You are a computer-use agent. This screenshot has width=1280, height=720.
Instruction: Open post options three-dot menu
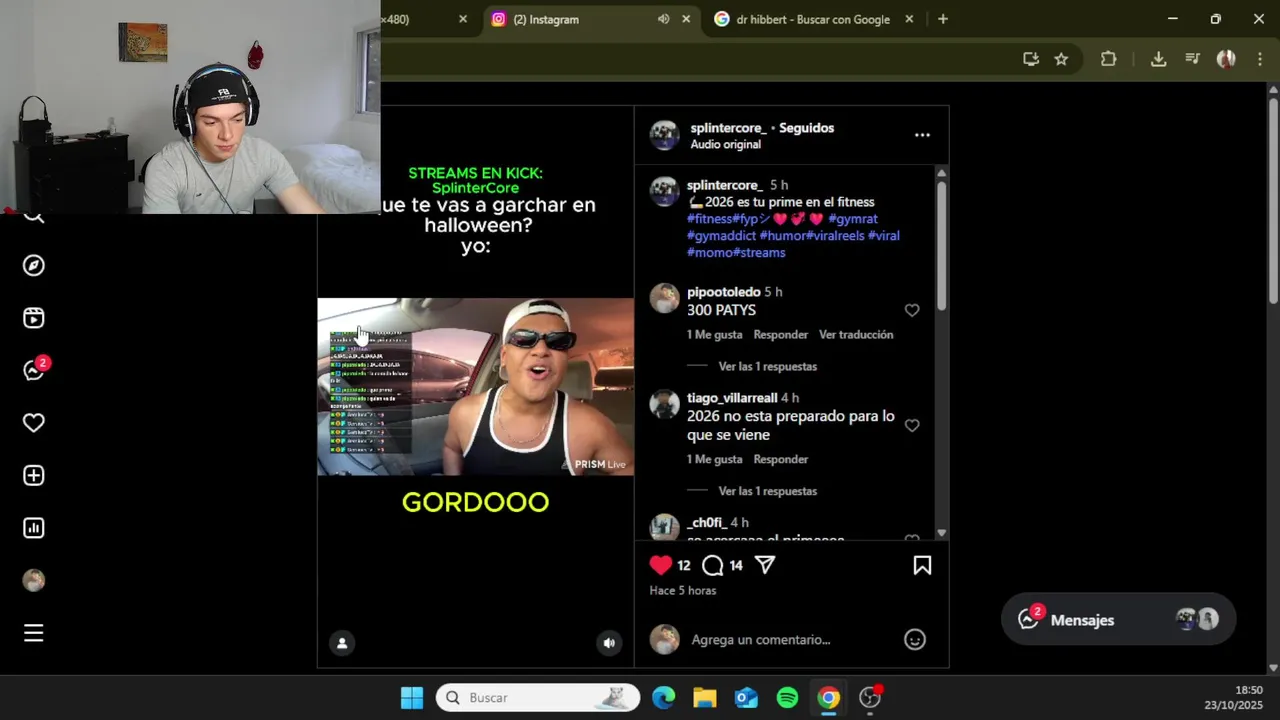point(922,135)
